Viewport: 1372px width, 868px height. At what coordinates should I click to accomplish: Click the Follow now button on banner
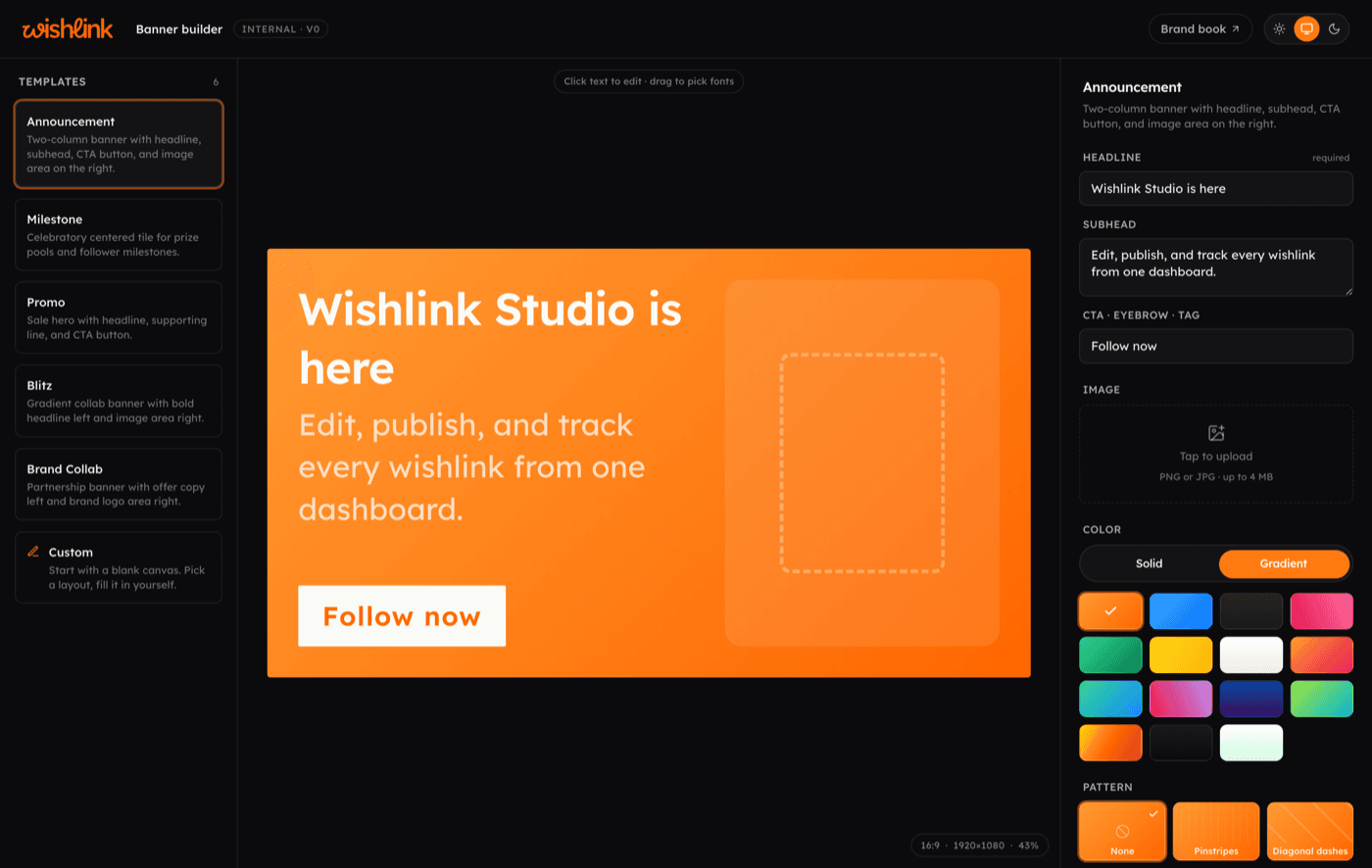coord(402,616)
